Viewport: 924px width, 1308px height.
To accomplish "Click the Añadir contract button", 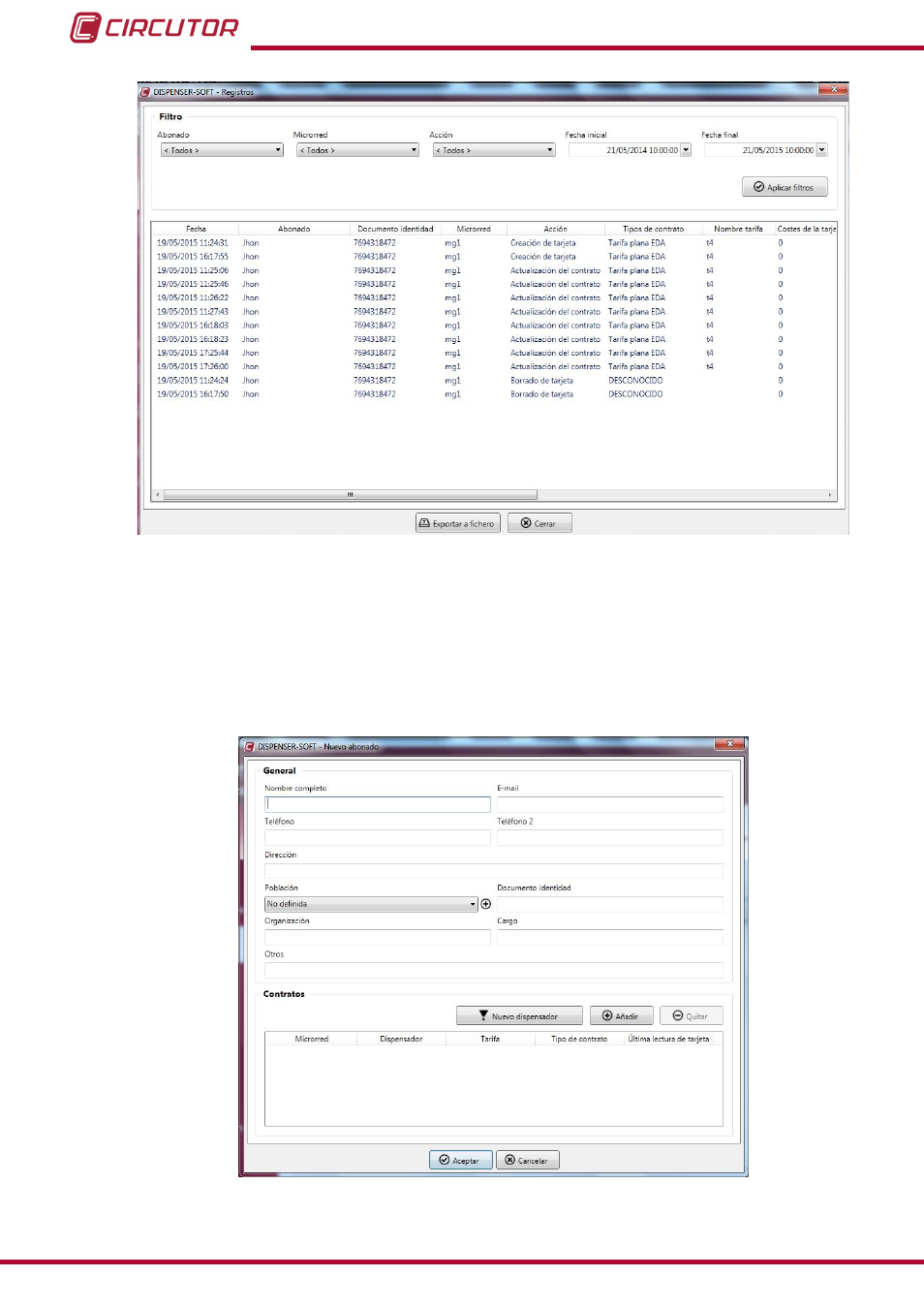I will (x=621, y=1016).
